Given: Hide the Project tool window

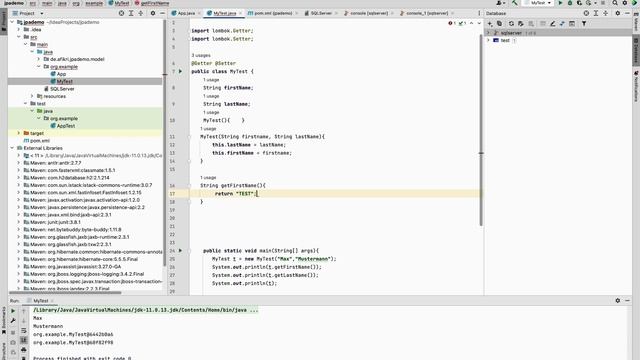Looking at the screenshot, I should pos(162,13).
